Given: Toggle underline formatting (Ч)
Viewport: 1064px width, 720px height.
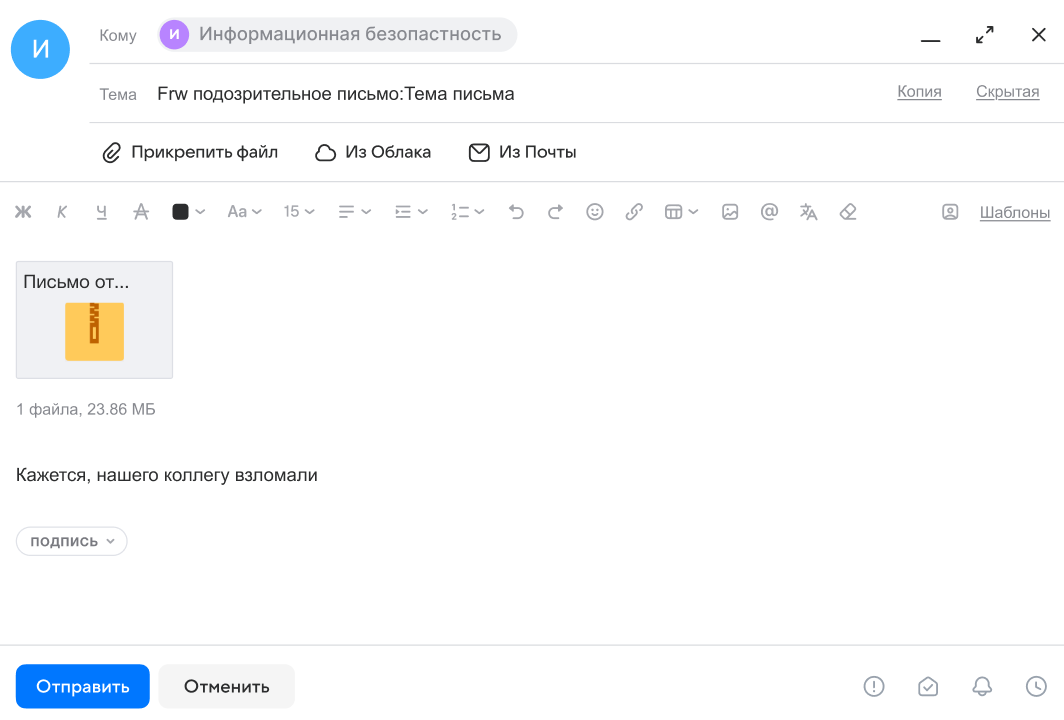Looking at the screenshot, I should tap(101, 212).
